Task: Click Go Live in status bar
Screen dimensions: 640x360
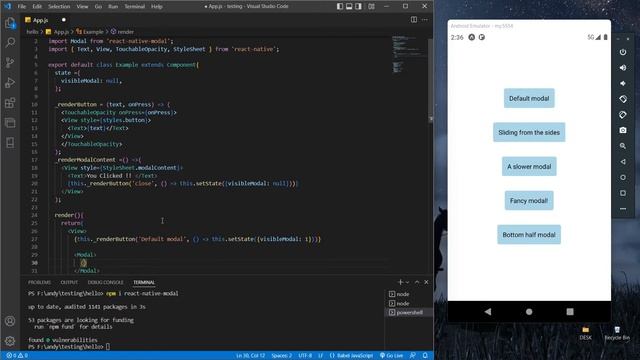Action: coord(391,356)
